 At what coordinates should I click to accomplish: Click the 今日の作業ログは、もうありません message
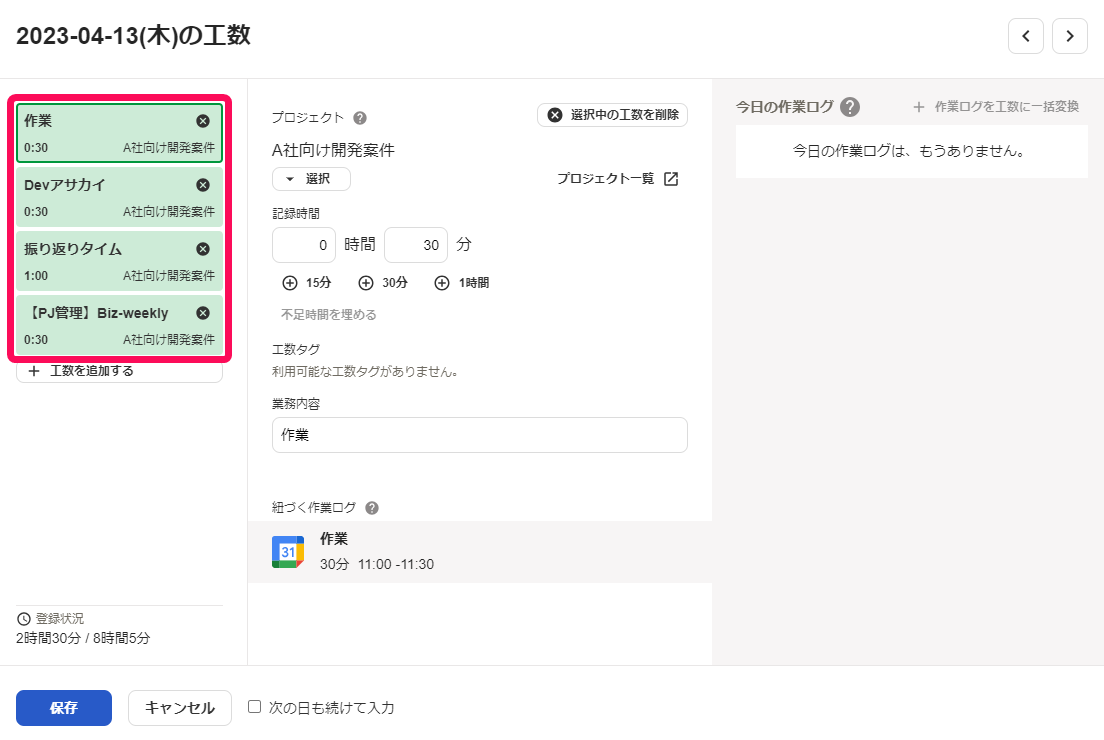coord(911,151)
